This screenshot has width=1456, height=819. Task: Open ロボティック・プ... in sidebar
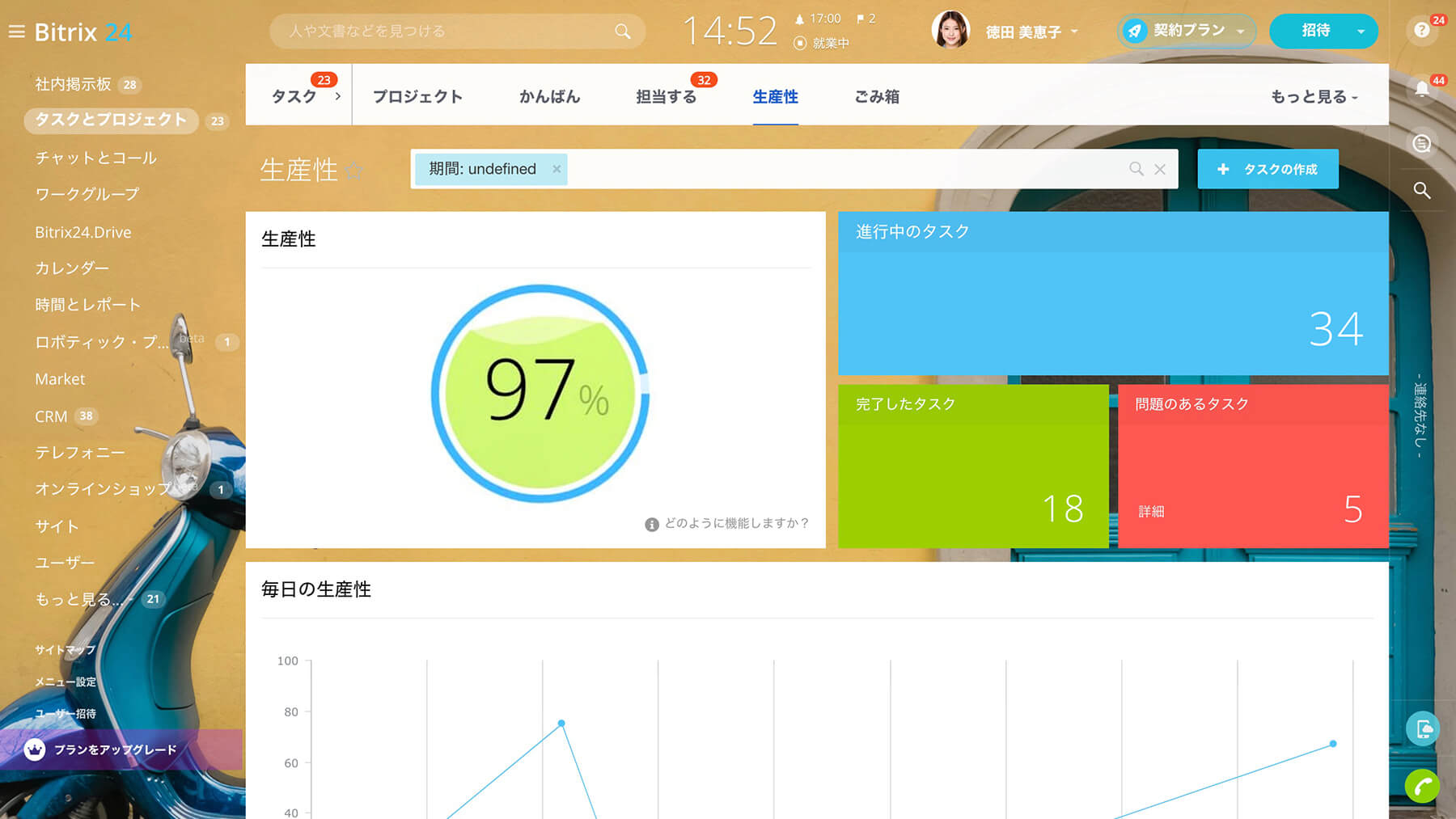click(102, 342)
